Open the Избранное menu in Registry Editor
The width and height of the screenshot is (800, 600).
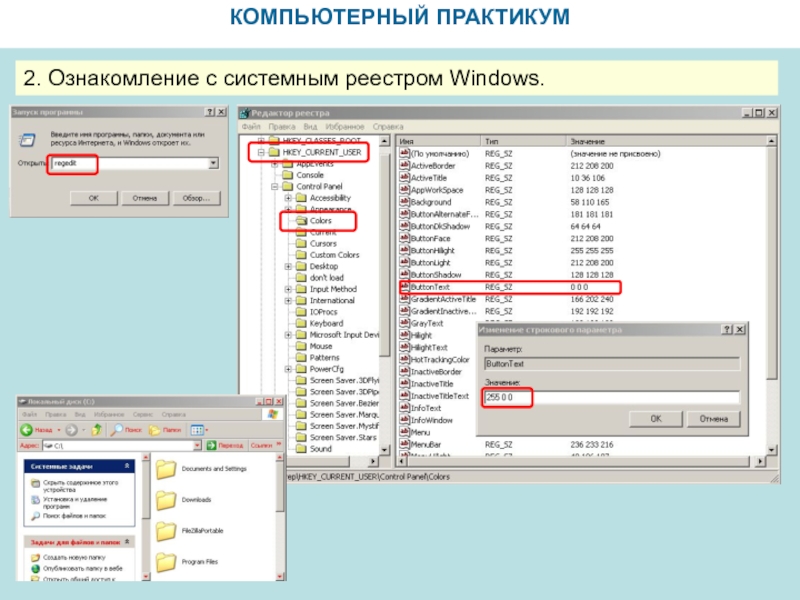tap(344, 127)
